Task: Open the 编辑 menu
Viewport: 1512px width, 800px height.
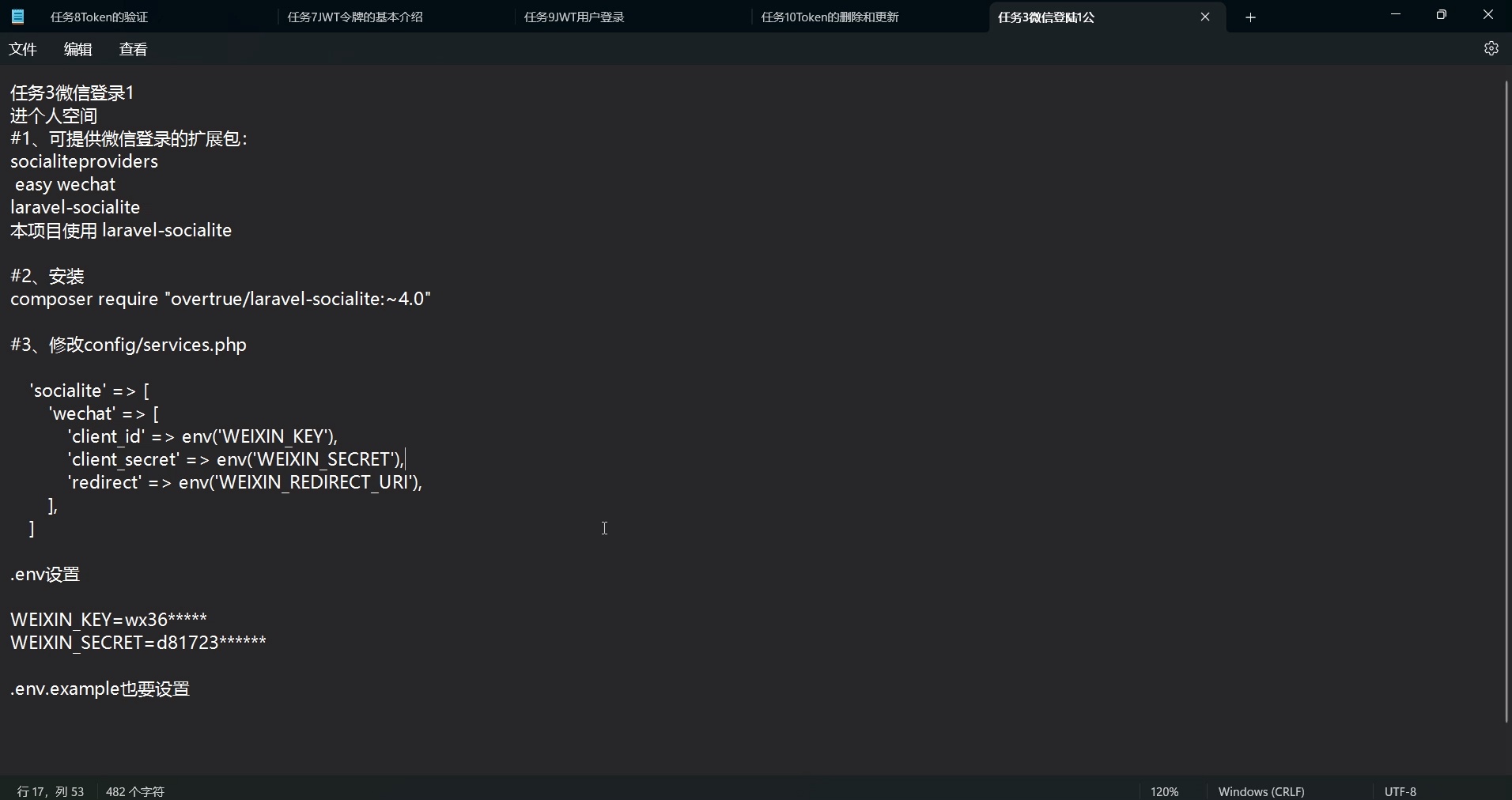Action: pos(77,48)
